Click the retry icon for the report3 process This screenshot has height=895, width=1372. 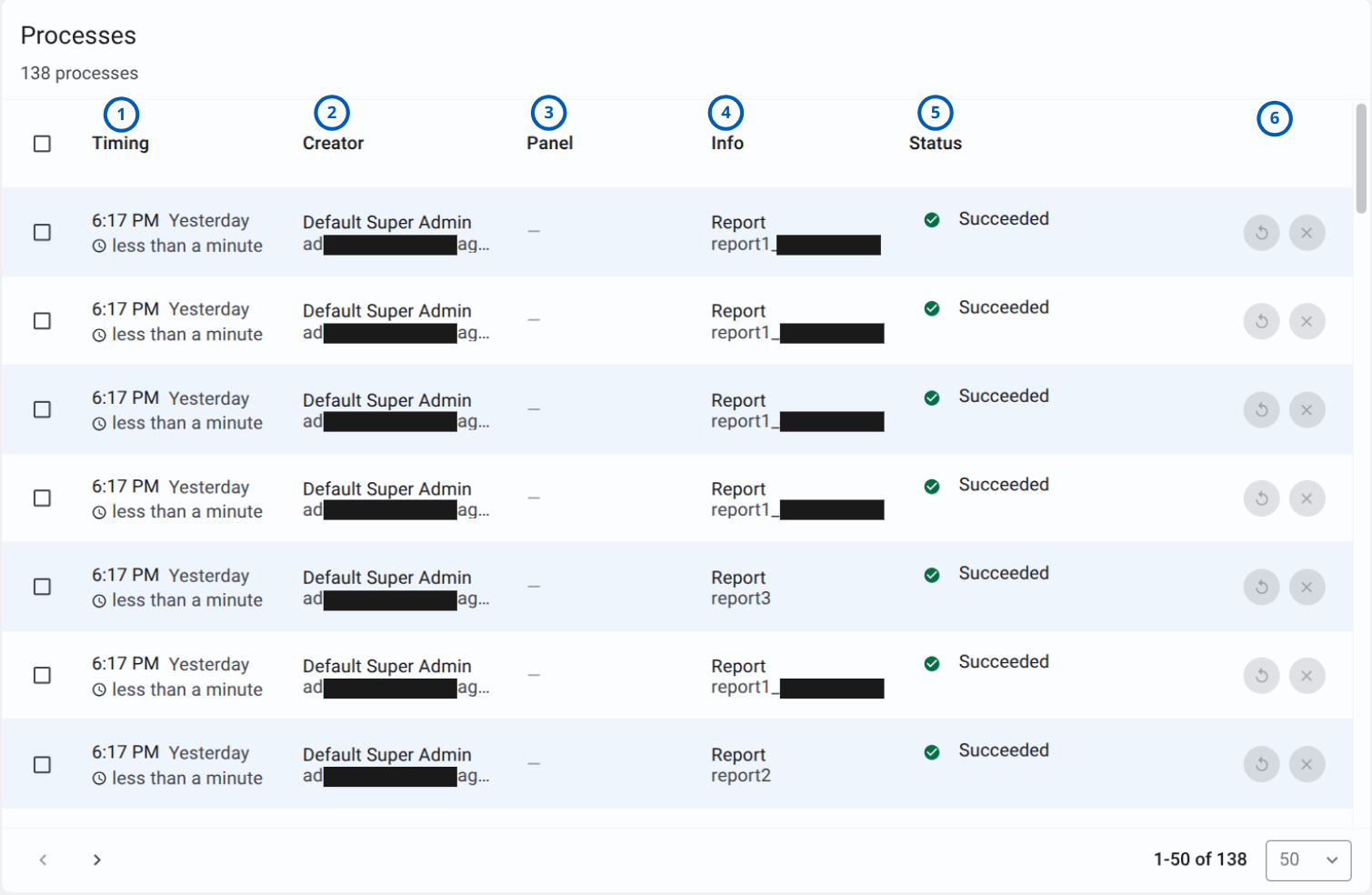pos(1261,587)
